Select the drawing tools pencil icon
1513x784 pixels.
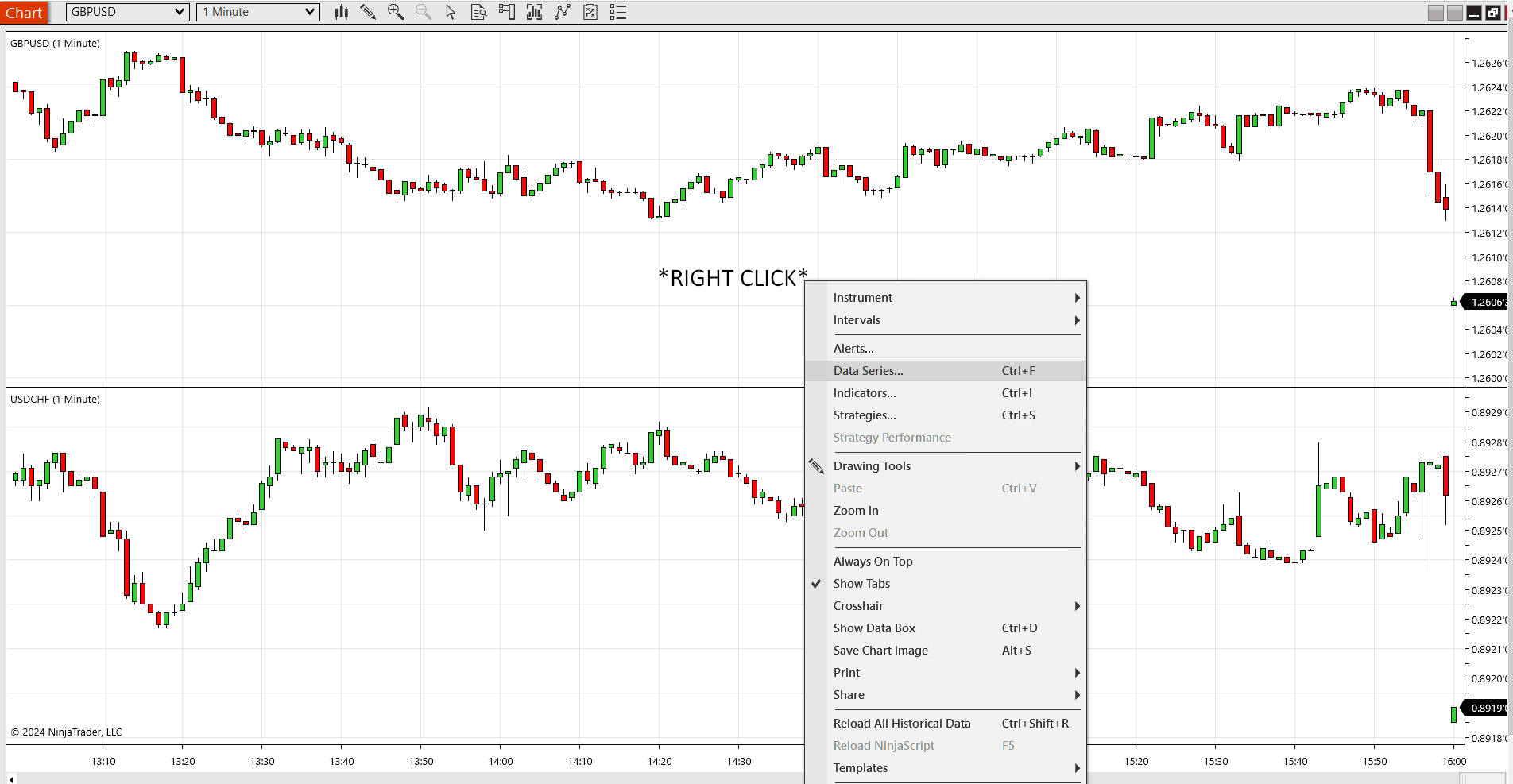pyautogui.click(x=368, y=12)
